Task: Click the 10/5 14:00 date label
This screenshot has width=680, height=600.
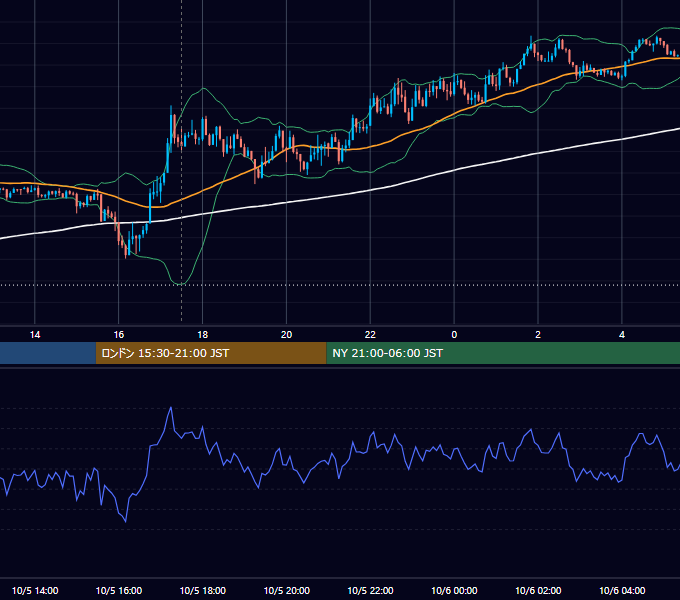Action: pos(35,590)
